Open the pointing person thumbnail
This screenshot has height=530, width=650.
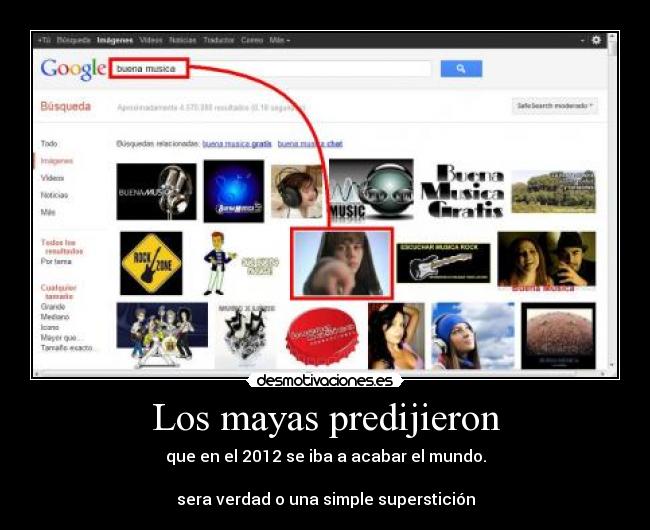point(342,264)
